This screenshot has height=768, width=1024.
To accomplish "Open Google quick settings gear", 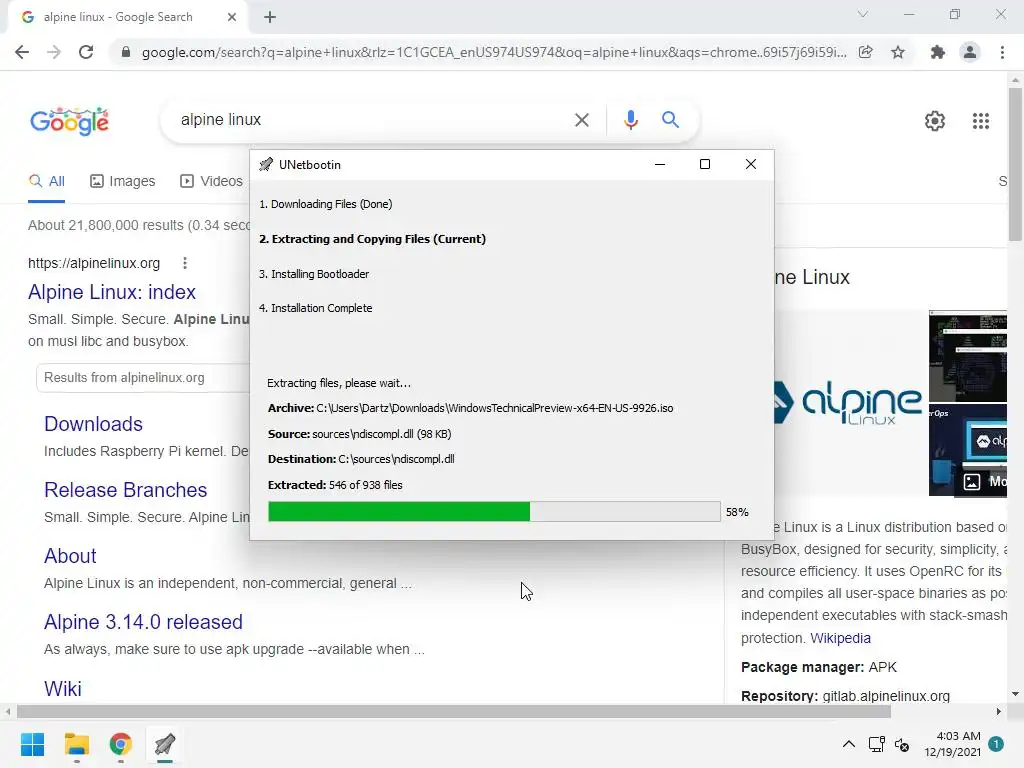I will point(935,121).
